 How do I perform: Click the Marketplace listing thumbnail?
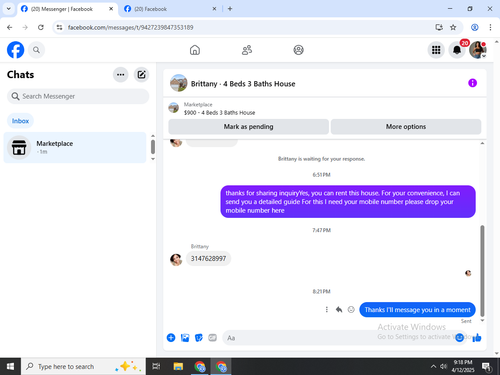173,108
